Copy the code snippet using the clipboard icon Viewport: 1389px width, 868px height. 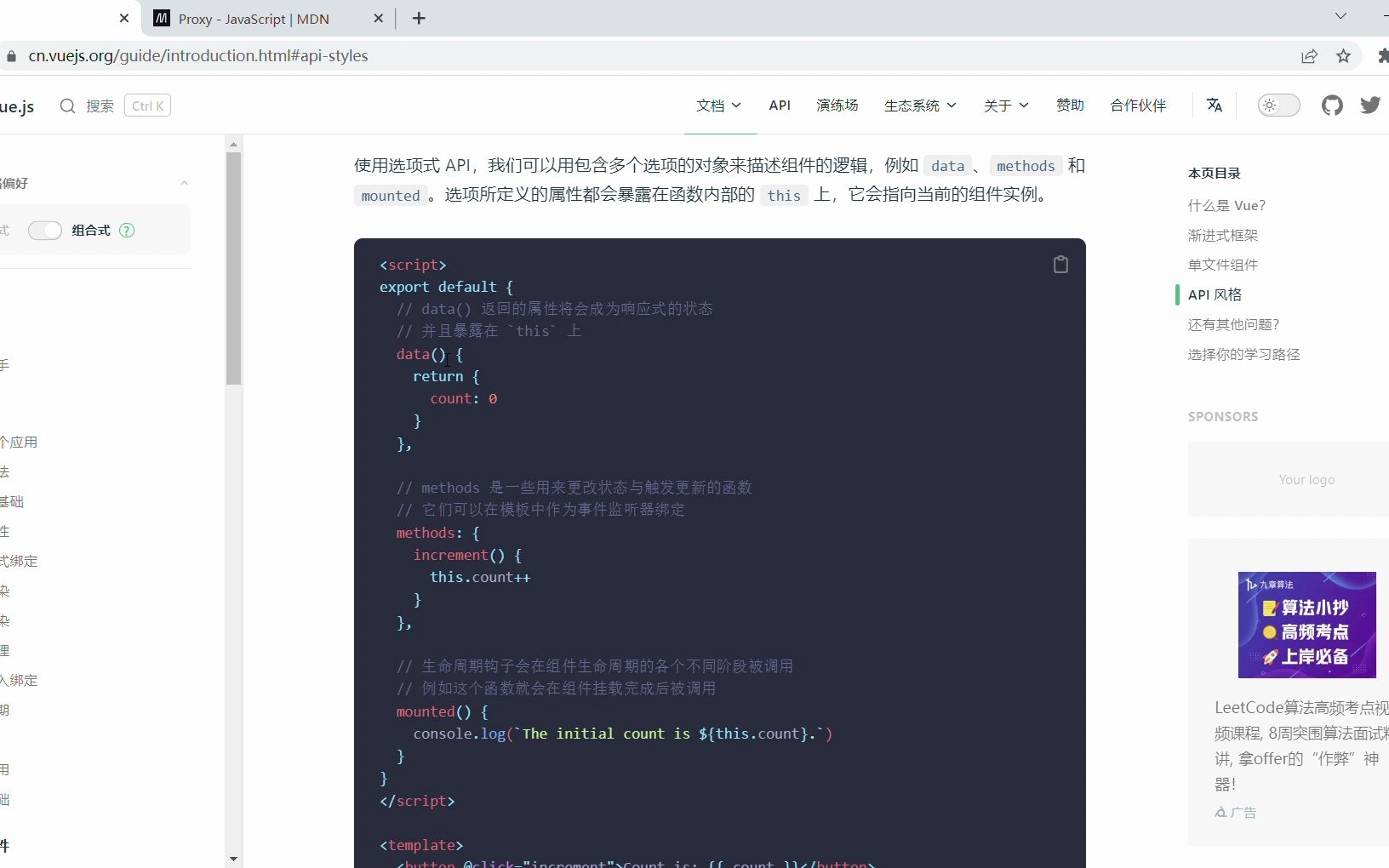[1061, 264]
